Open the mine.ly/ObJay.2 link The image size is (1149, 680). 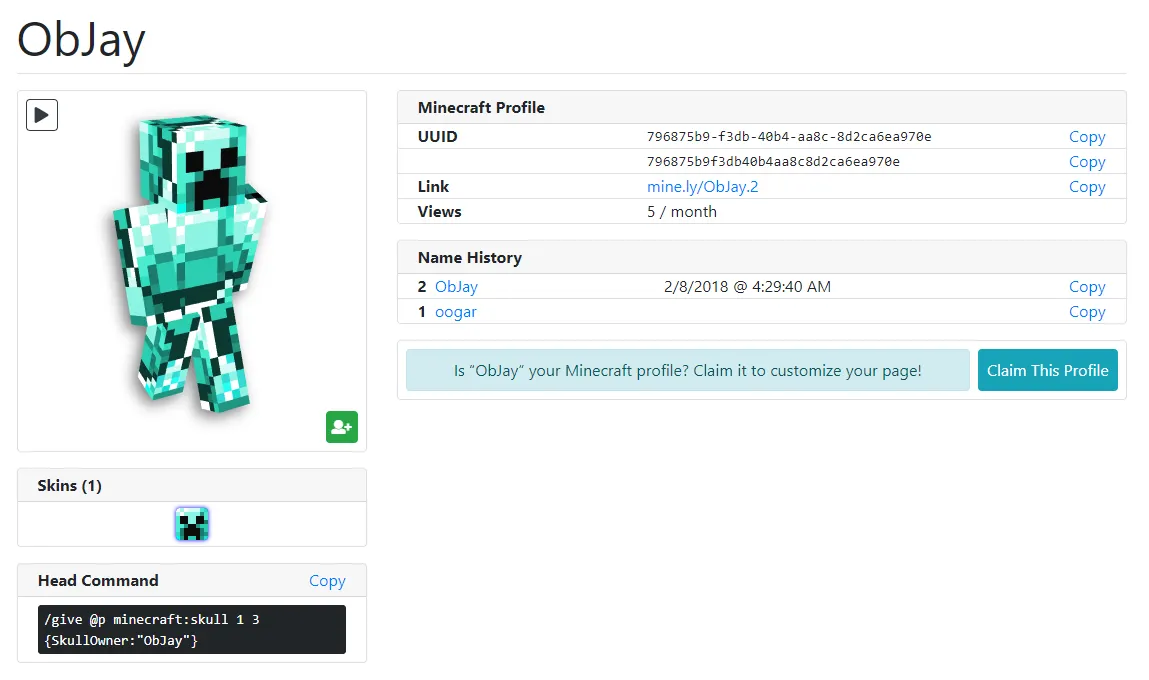click(x=702, y=187)
